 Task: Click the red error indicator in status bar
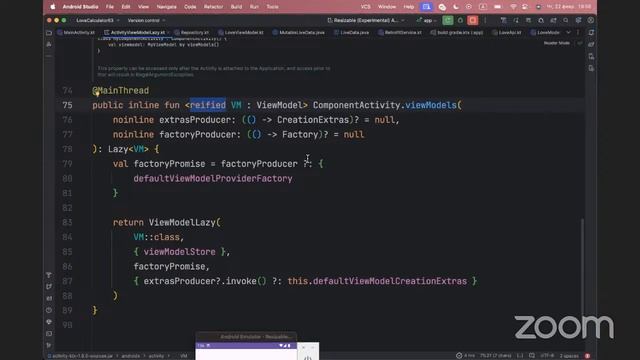tap(587, 356)
